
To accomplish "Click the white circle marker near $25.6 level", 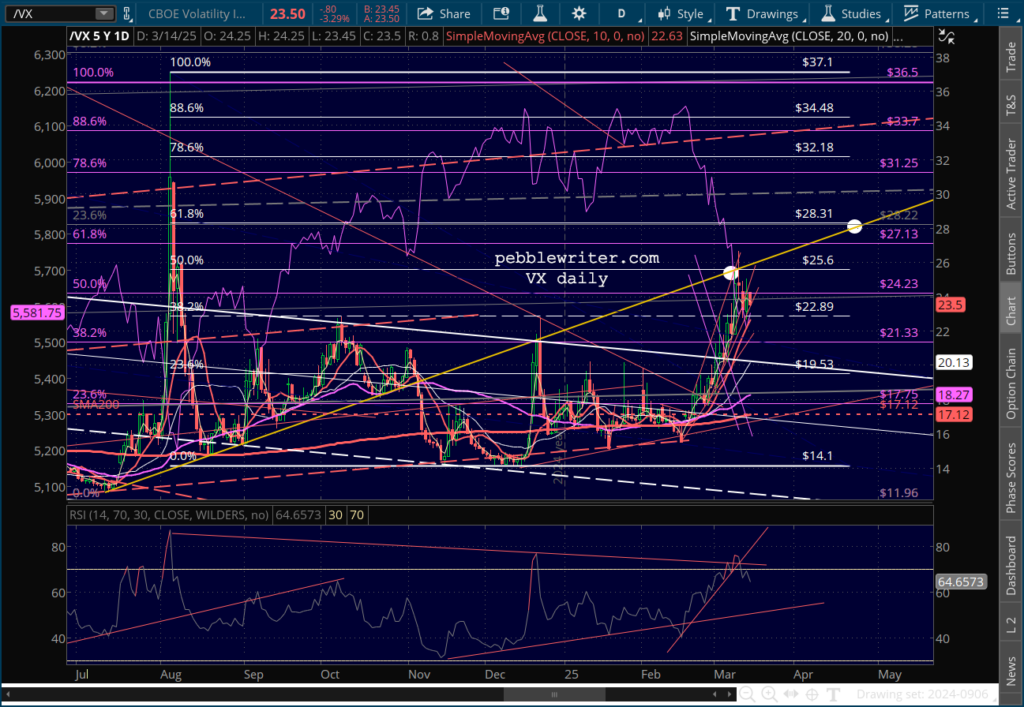I will point(731,272).
